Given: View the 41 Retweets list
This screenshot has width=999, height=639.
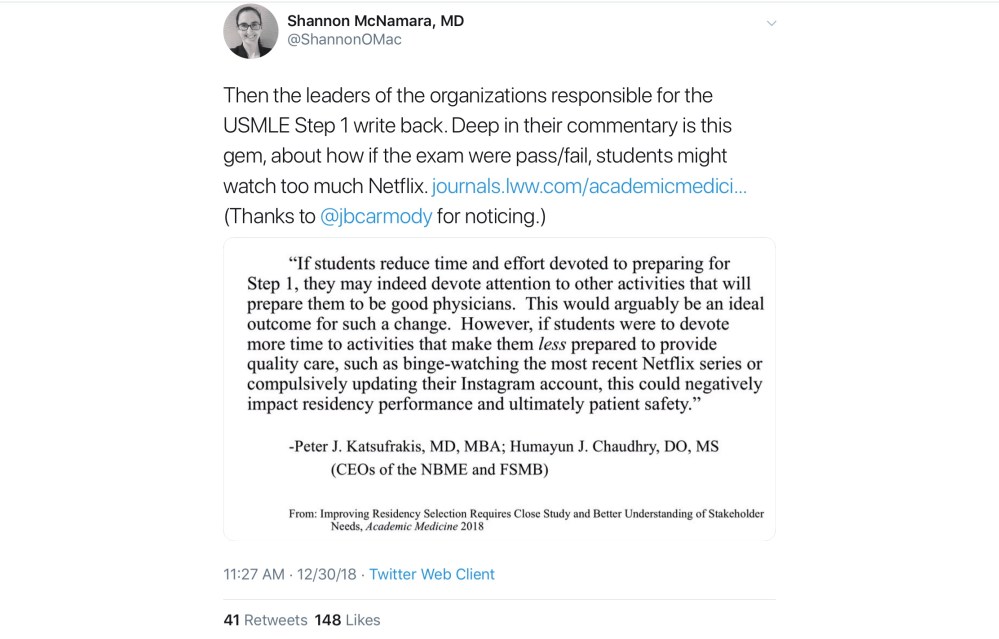Looking at the screenshot, I should pyautogui.click(x=265, y=620).
